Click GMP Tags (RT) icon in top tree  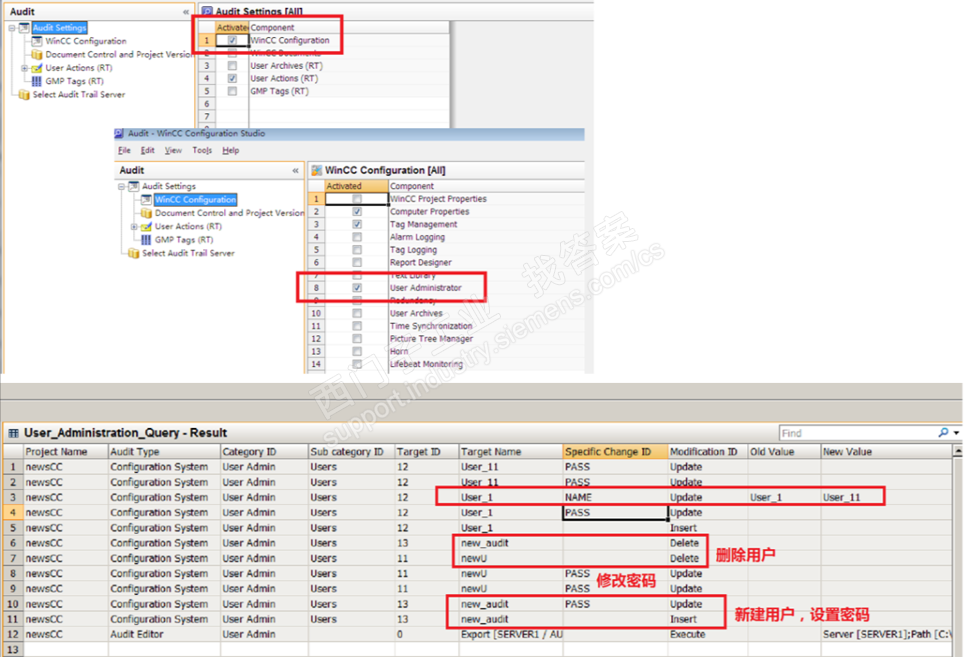point(37,81)
